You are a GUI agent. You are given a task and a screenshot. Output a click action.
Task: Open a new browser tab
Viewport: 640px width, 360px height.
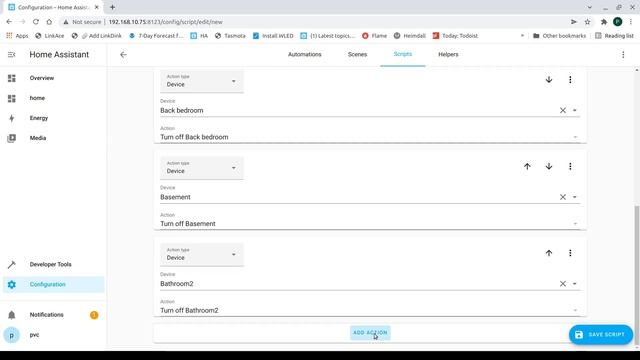click(112, 7)
